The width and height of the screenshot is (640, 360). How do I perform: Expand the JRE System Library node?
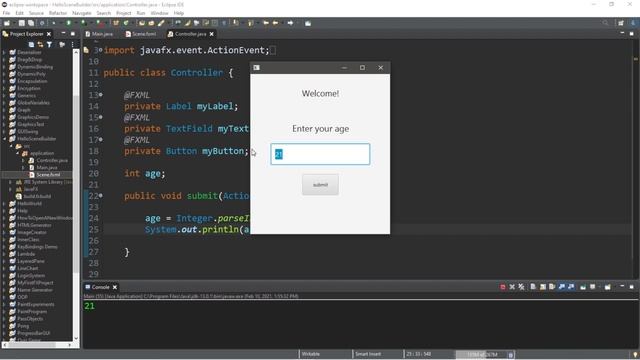[x=11, y=182]
